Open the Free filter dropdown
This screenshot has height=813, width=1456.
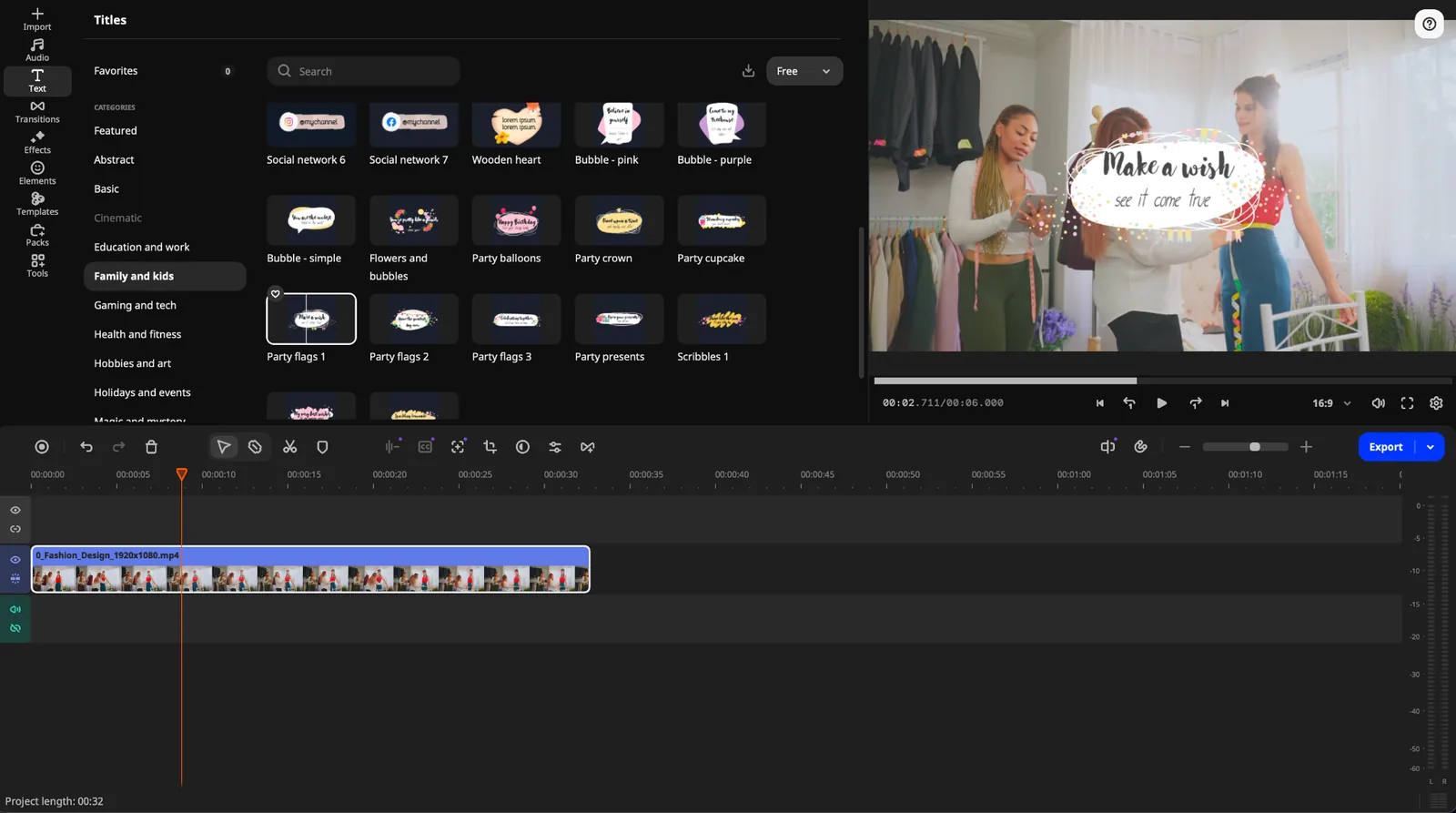click(x=804, y=71)
